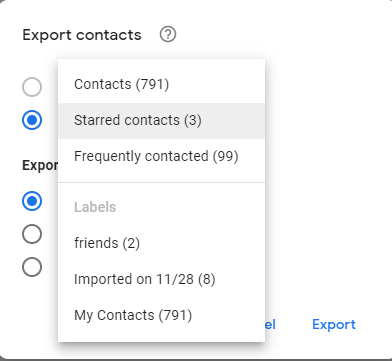This screenshot has height=361, width=392.
Task: Choose the second export format radio button
Action: point(32,234)
